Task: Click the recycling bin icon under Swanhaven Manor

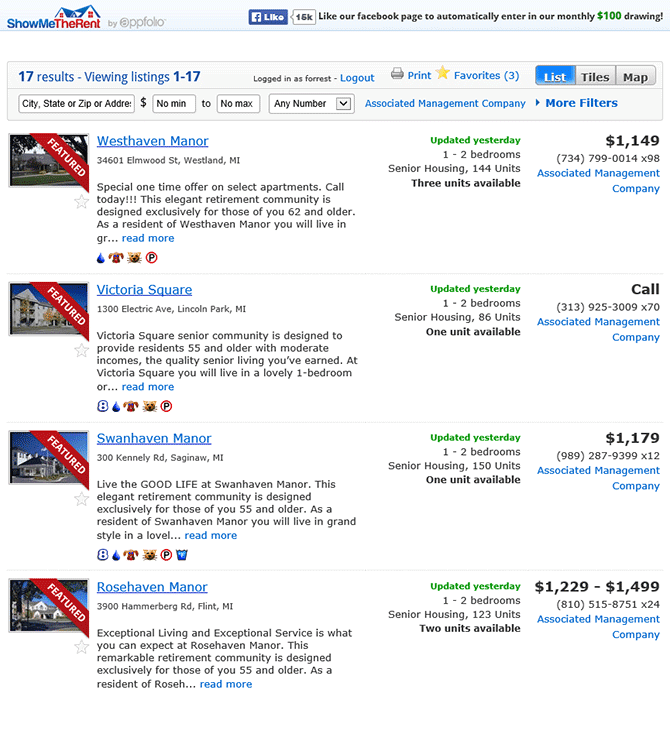Action: click(x=181, y=554)
